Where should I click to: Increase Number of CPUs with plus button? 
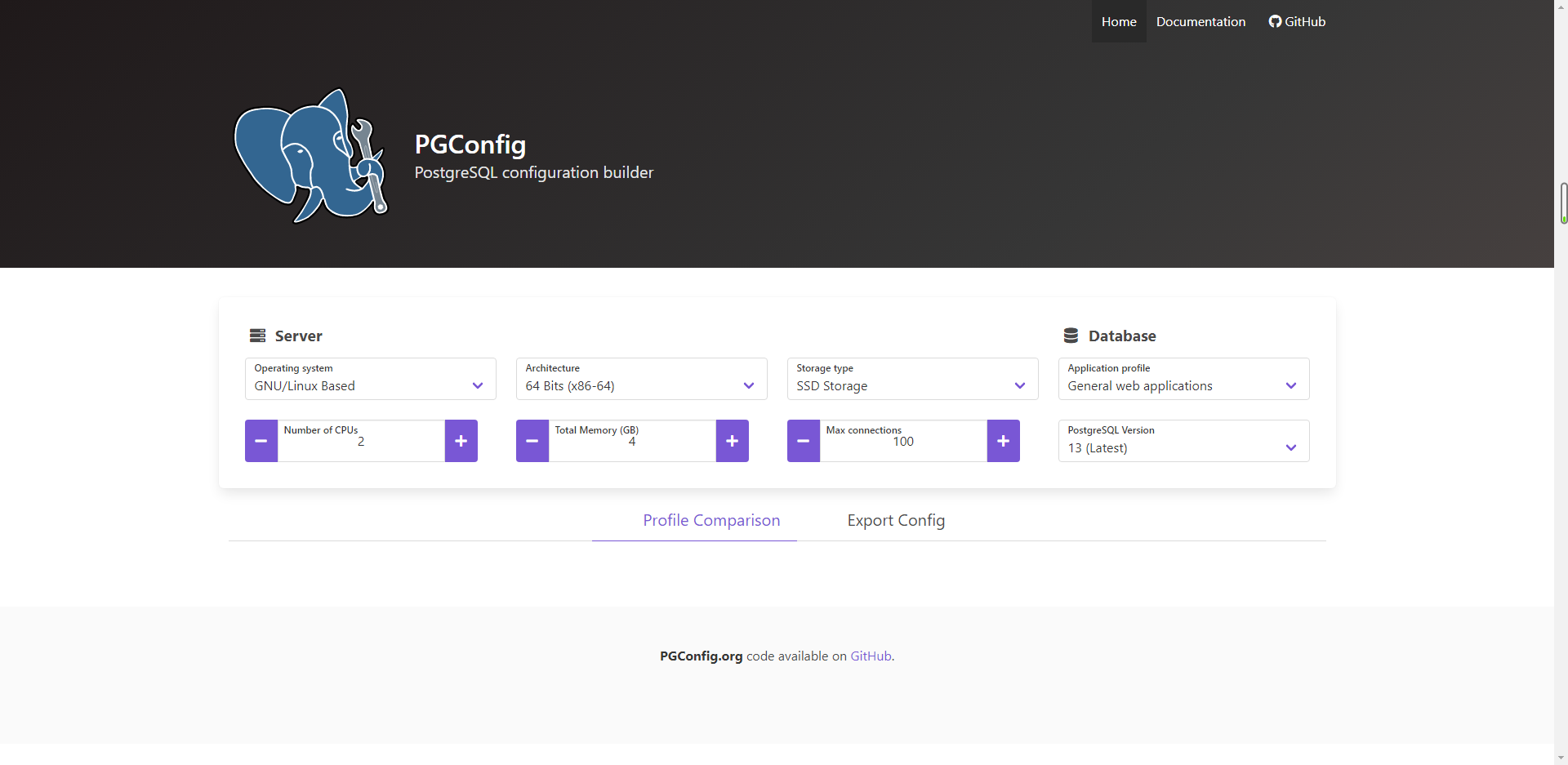[461, 441]
